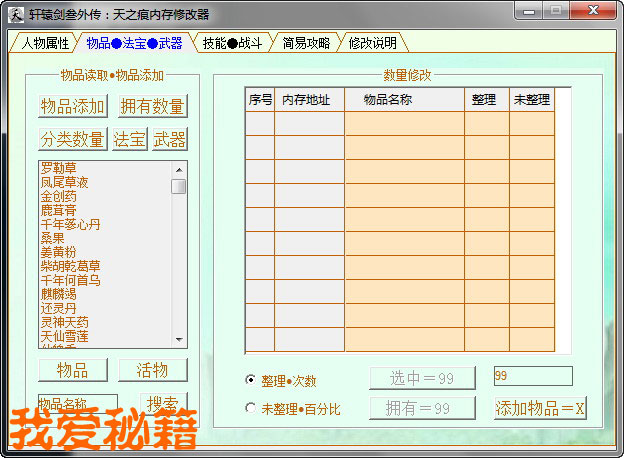Go to the 简易攻略 tab

(309, 43)
